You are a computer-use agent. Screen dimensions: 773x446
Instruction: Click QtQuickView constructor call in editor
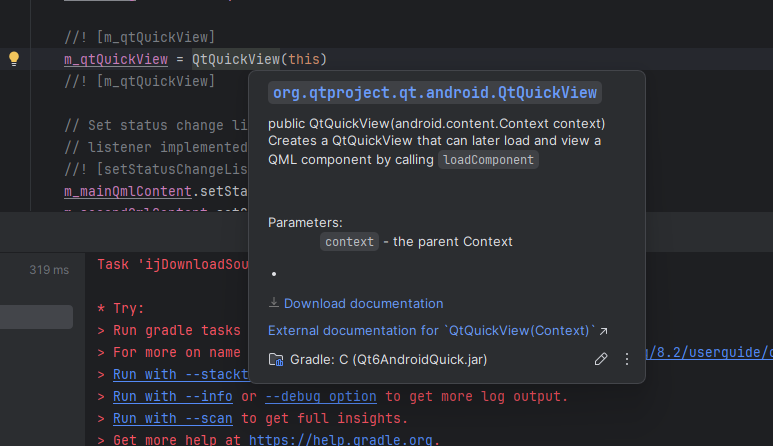pyautogui.click(x=236, y=59)
